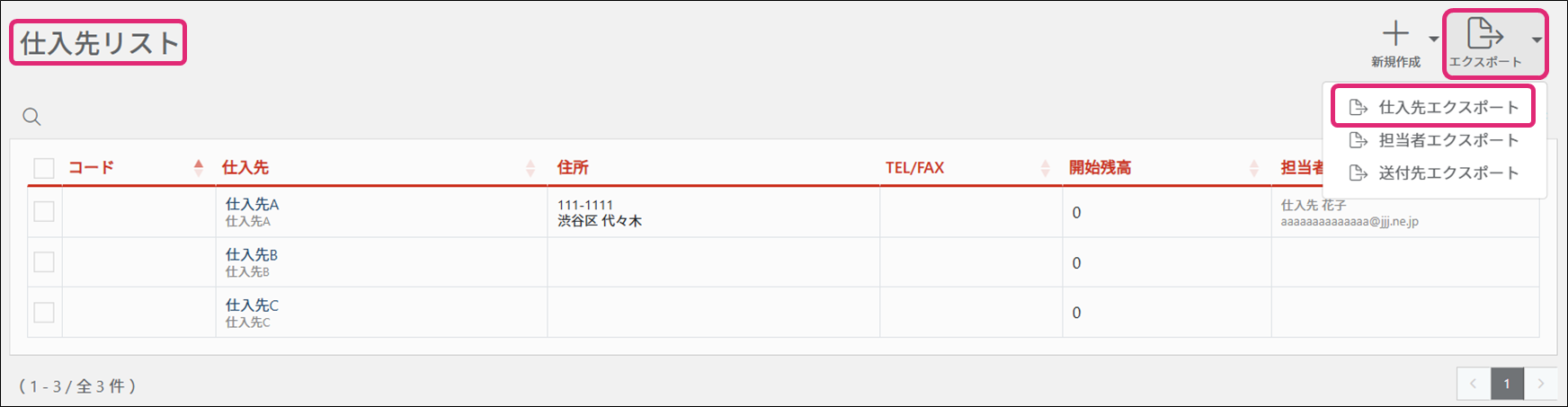Screen dimensions: 1568x407
Task: Sort by 開始残高 column arrows
Action: point(1254,168)
